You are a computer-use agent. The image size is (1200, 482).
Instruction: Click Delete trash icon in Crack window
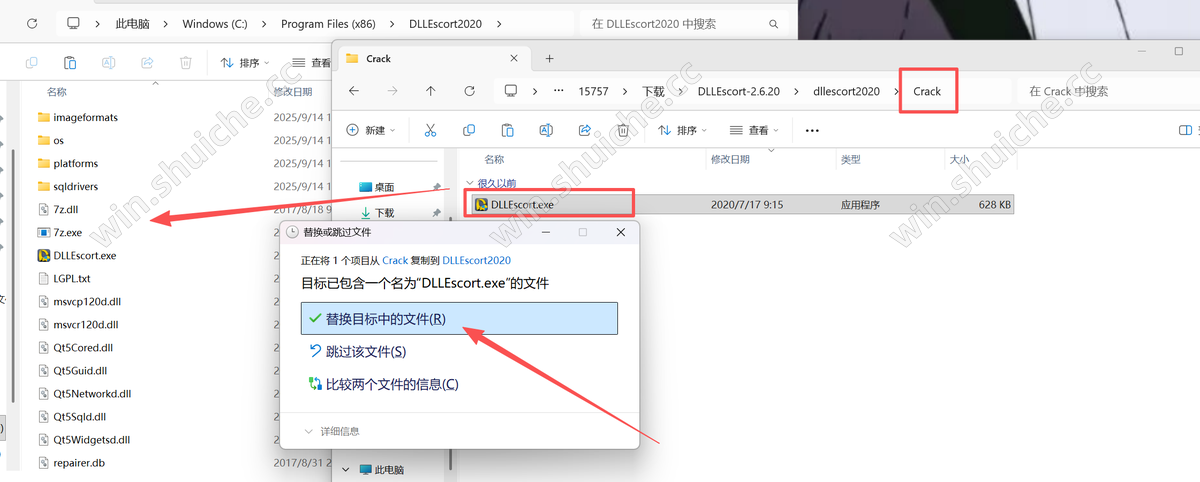(x=623, y=130)
